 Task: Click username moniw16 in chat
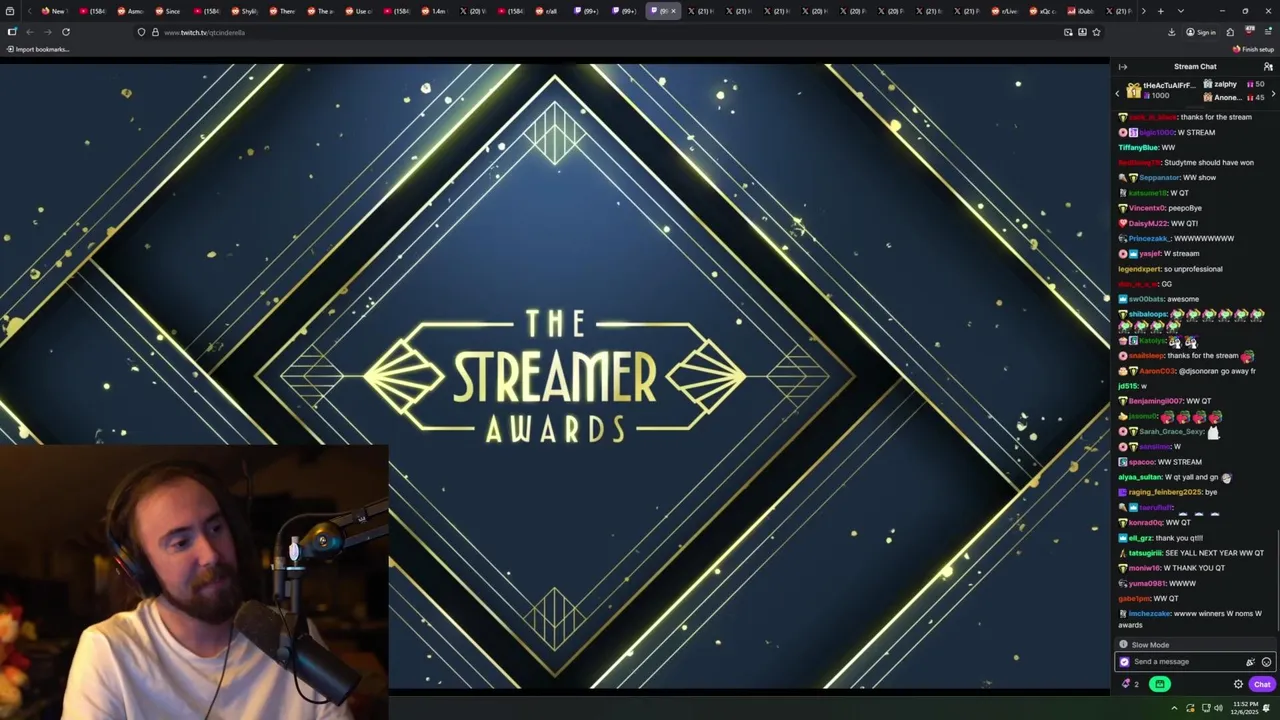(1144, 568)
